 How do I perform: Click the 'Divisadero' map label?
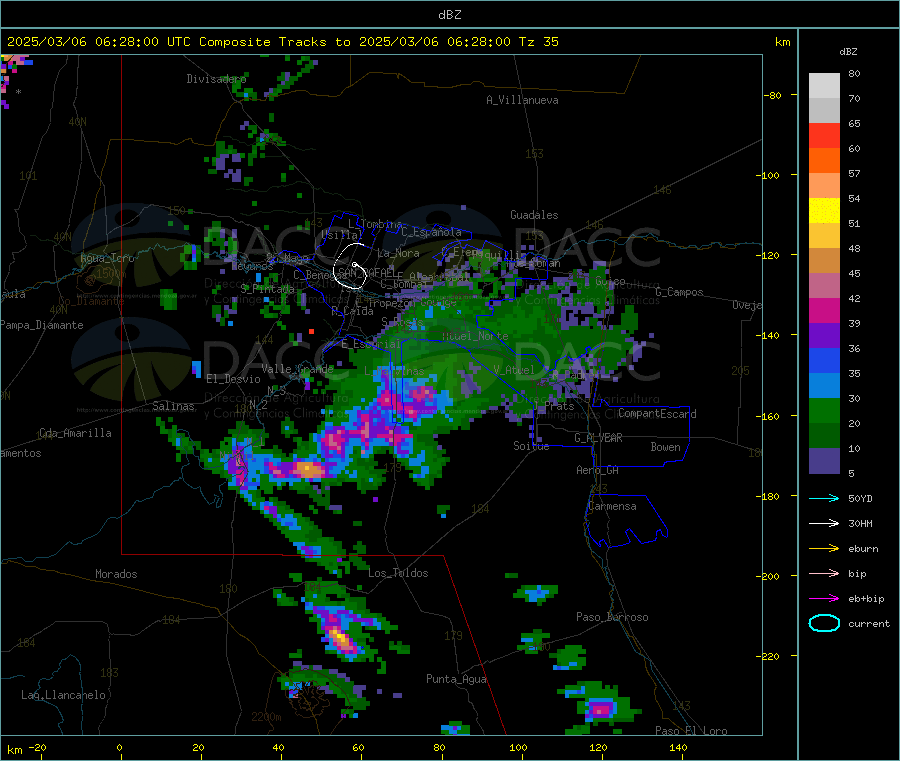216,79
